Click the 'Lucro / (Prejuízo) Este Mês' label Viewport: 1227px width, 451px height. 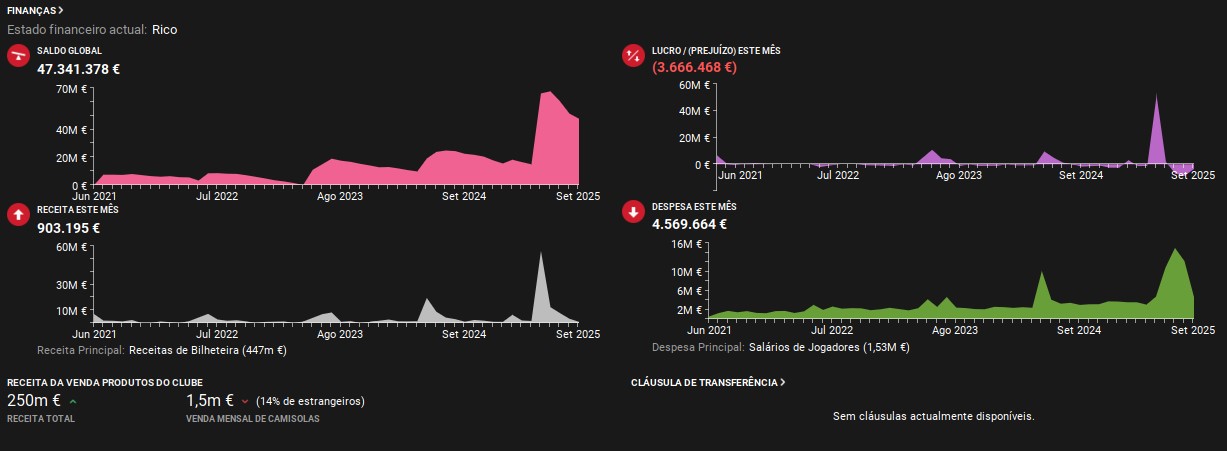tap(716, 49)
